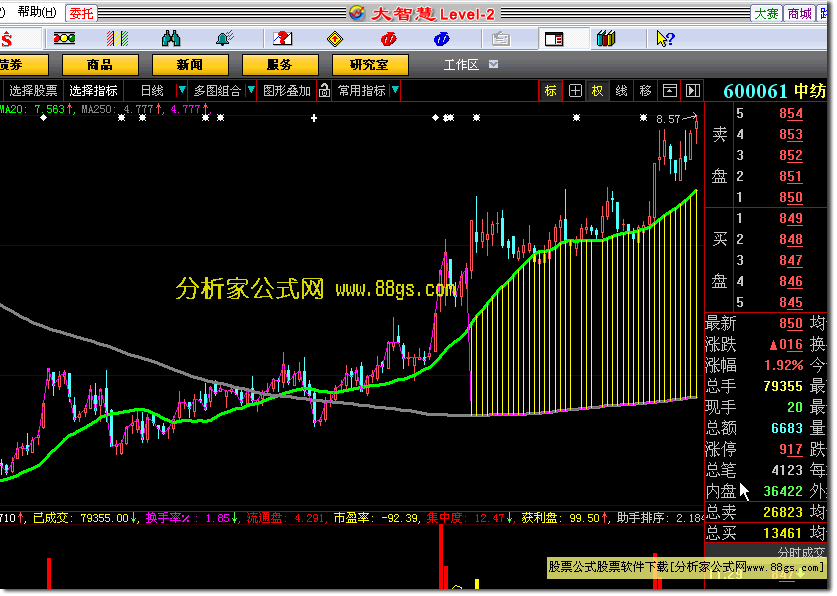The width and height of the screenshot is (837, 596).
Task: Click the 商城 button
Action: click(799, 13)
